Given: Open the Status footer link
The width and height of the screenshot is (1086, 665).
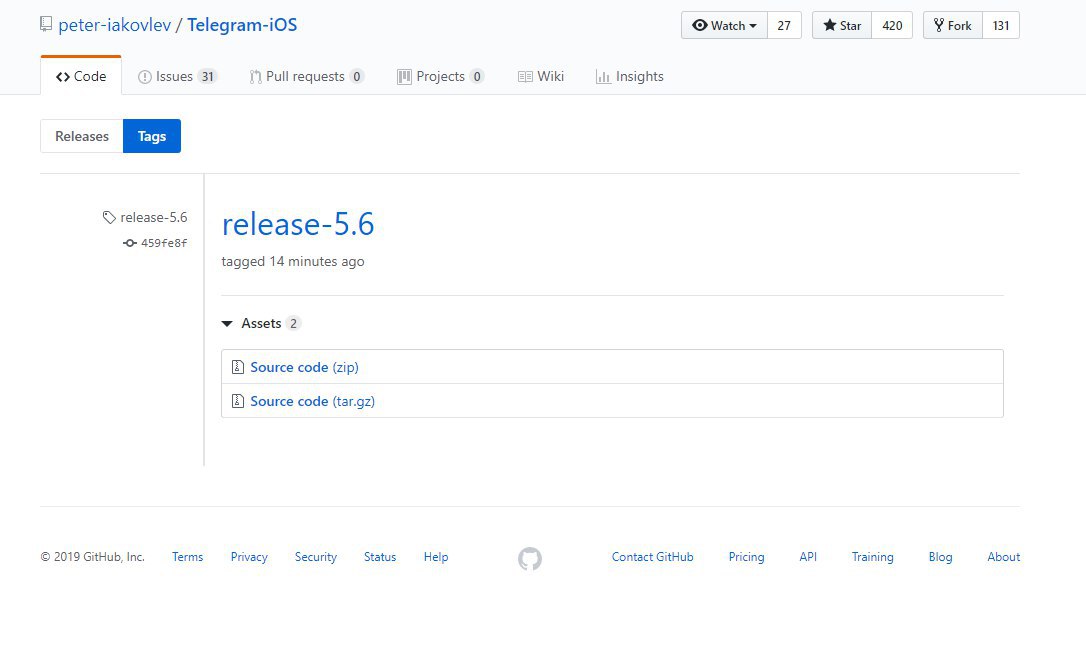Looking at the screenshot, I should [380, 557].
